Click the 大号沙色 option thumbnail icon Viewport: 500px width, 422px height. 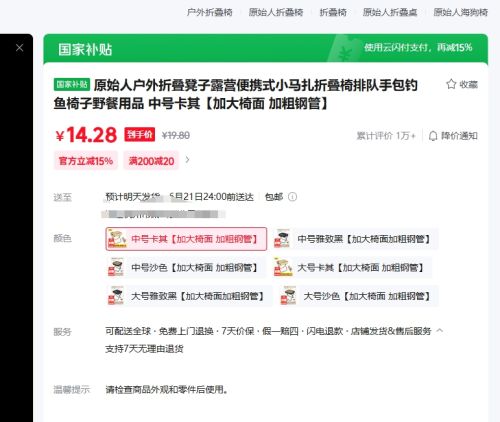pos(288,296)
